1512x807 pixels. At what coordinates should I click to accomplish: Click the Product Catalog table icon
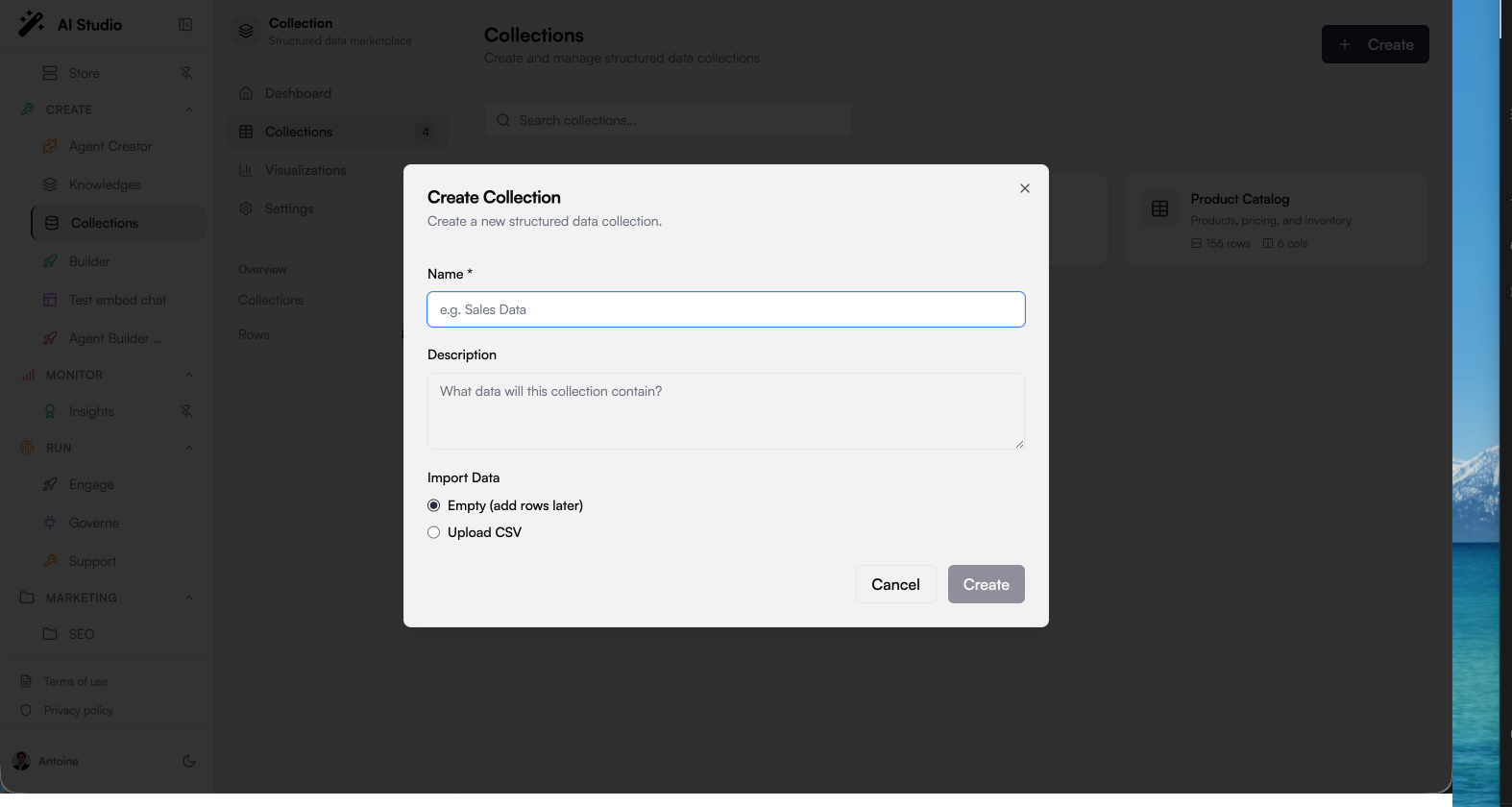pyautogui.click(x=1160, y=208)
